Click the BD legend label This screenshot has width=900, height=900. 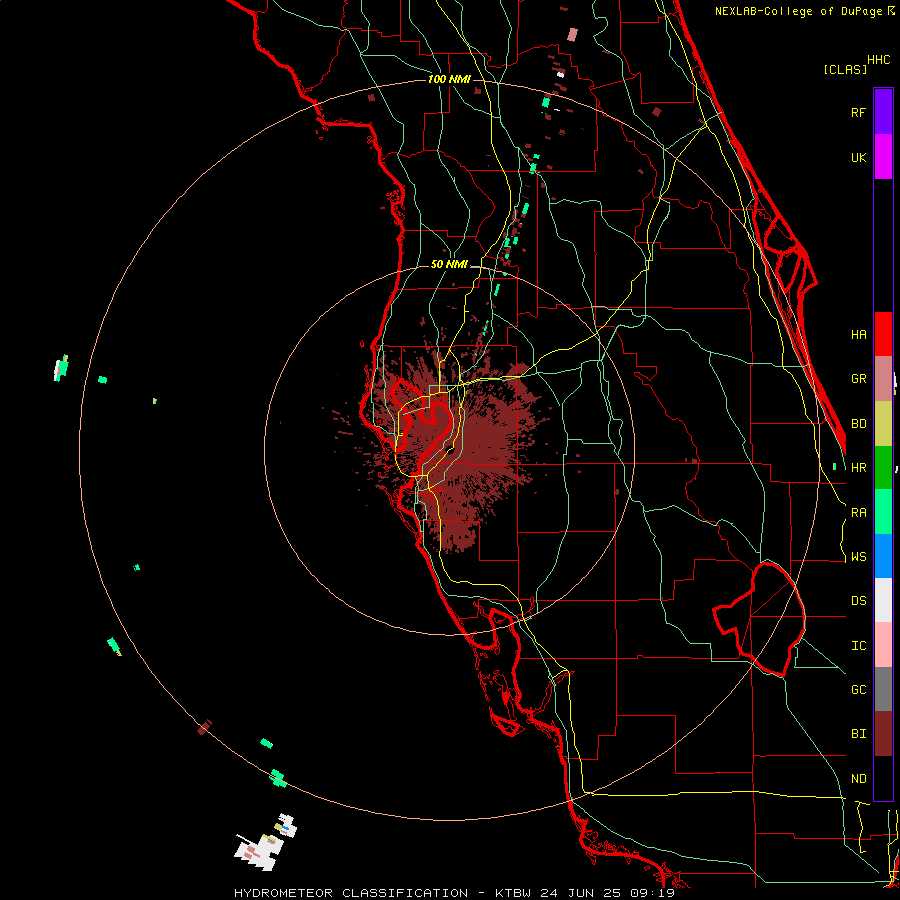tap(859, 424)
